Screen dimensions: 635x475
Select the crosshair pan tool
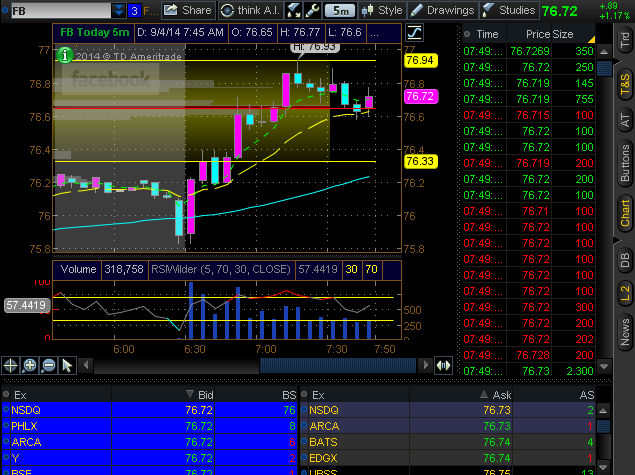tap(11, 366)
